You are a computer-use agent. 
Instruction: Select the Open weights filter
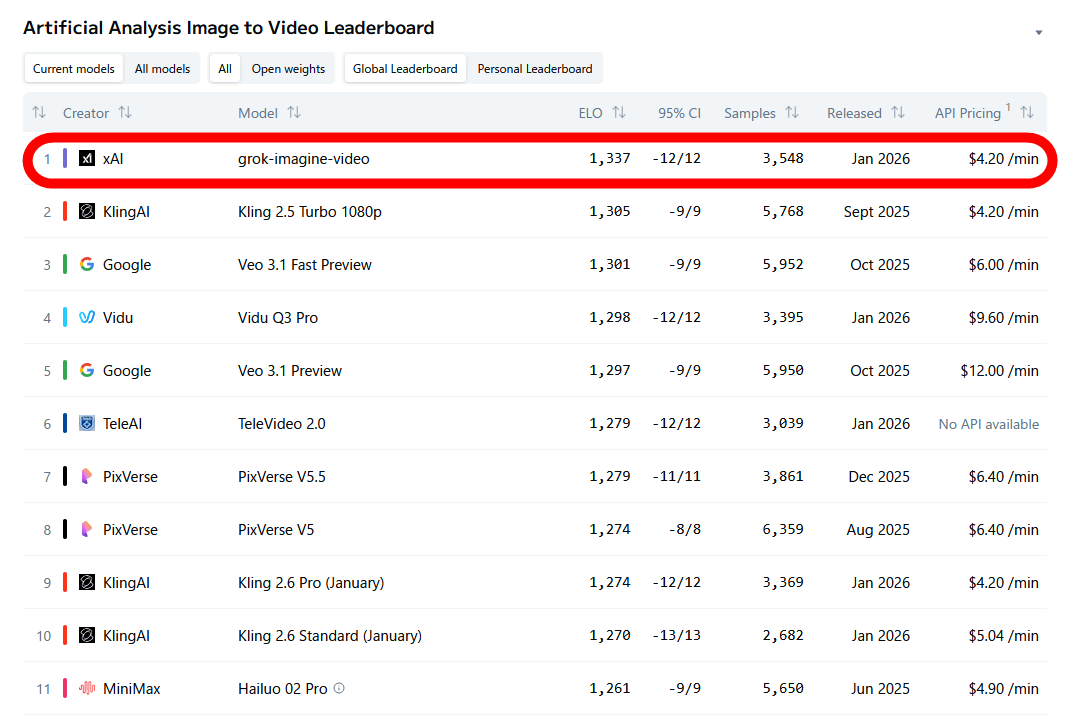point(288,69)
